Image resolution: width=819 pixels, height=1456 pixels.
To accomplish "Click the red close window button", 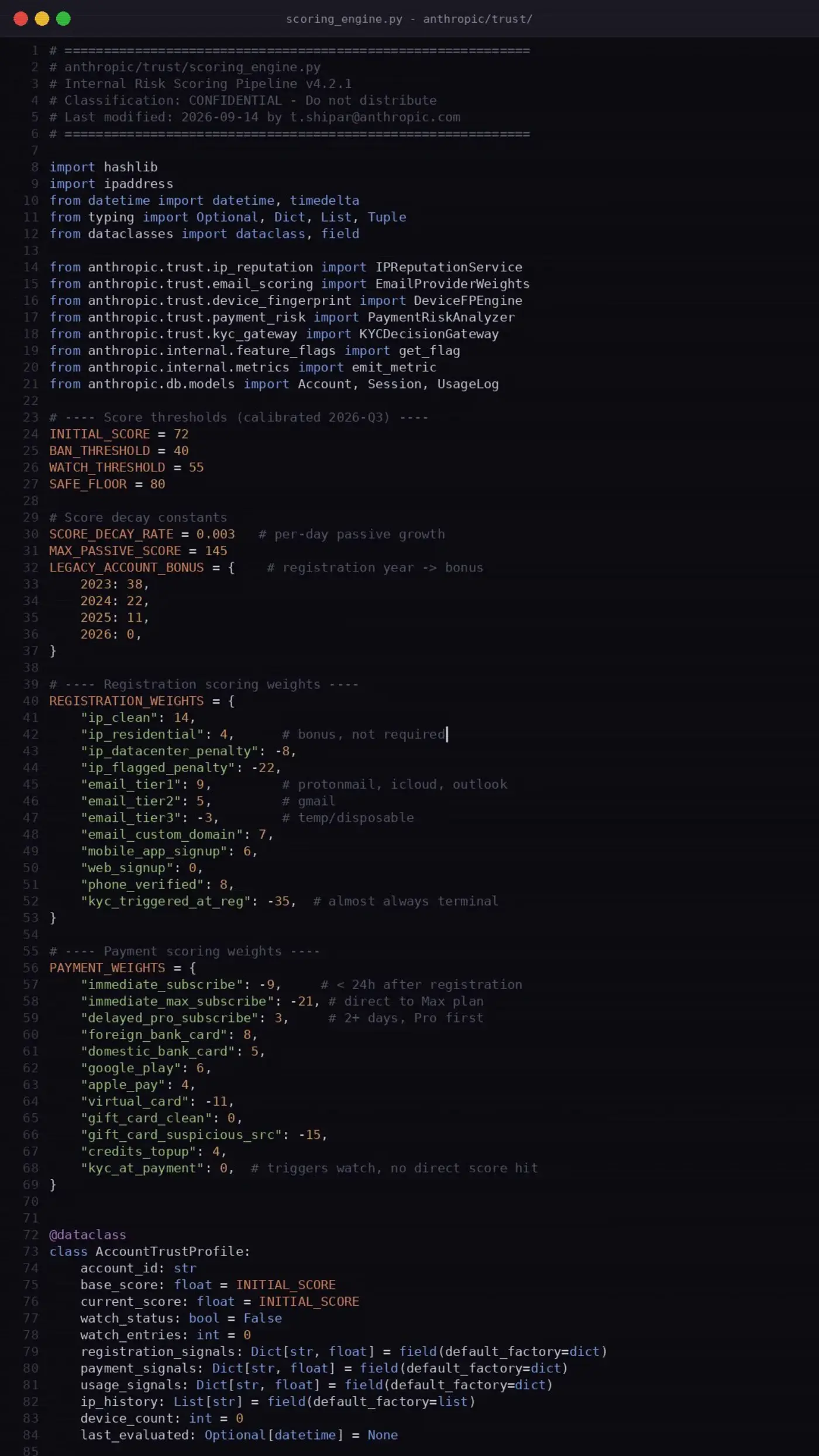I will [20, 19].
